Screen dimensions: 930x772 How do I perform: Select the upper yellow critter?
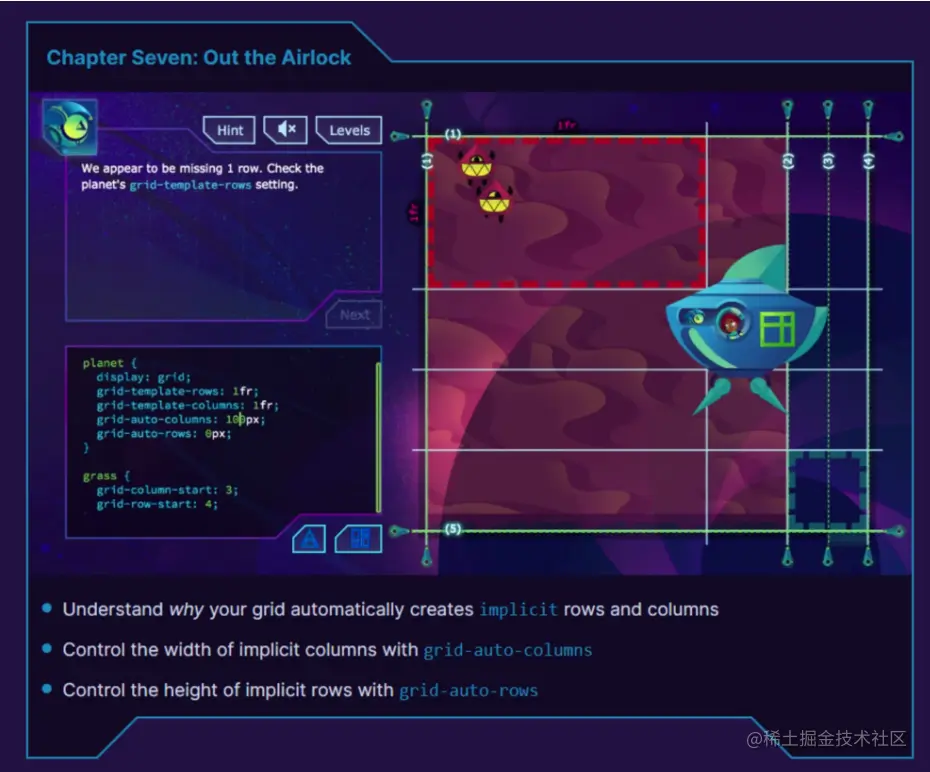click(x=476, y=165)
